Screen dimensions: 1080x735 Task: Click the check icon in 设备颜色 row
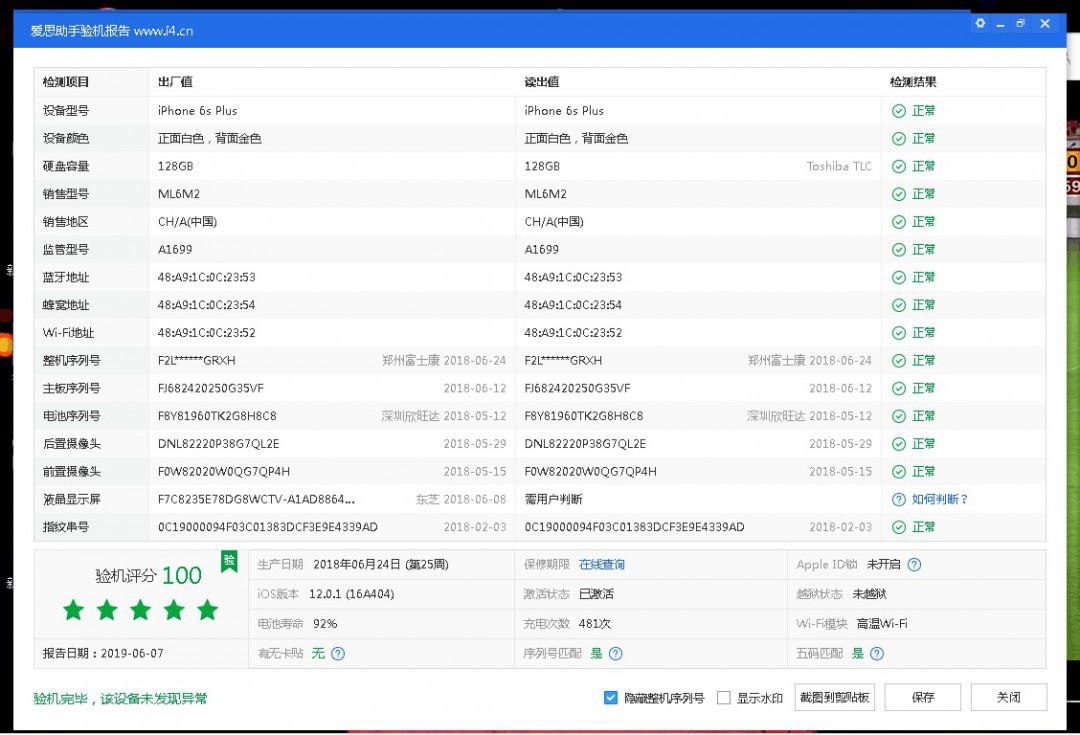tap(898, 138)
